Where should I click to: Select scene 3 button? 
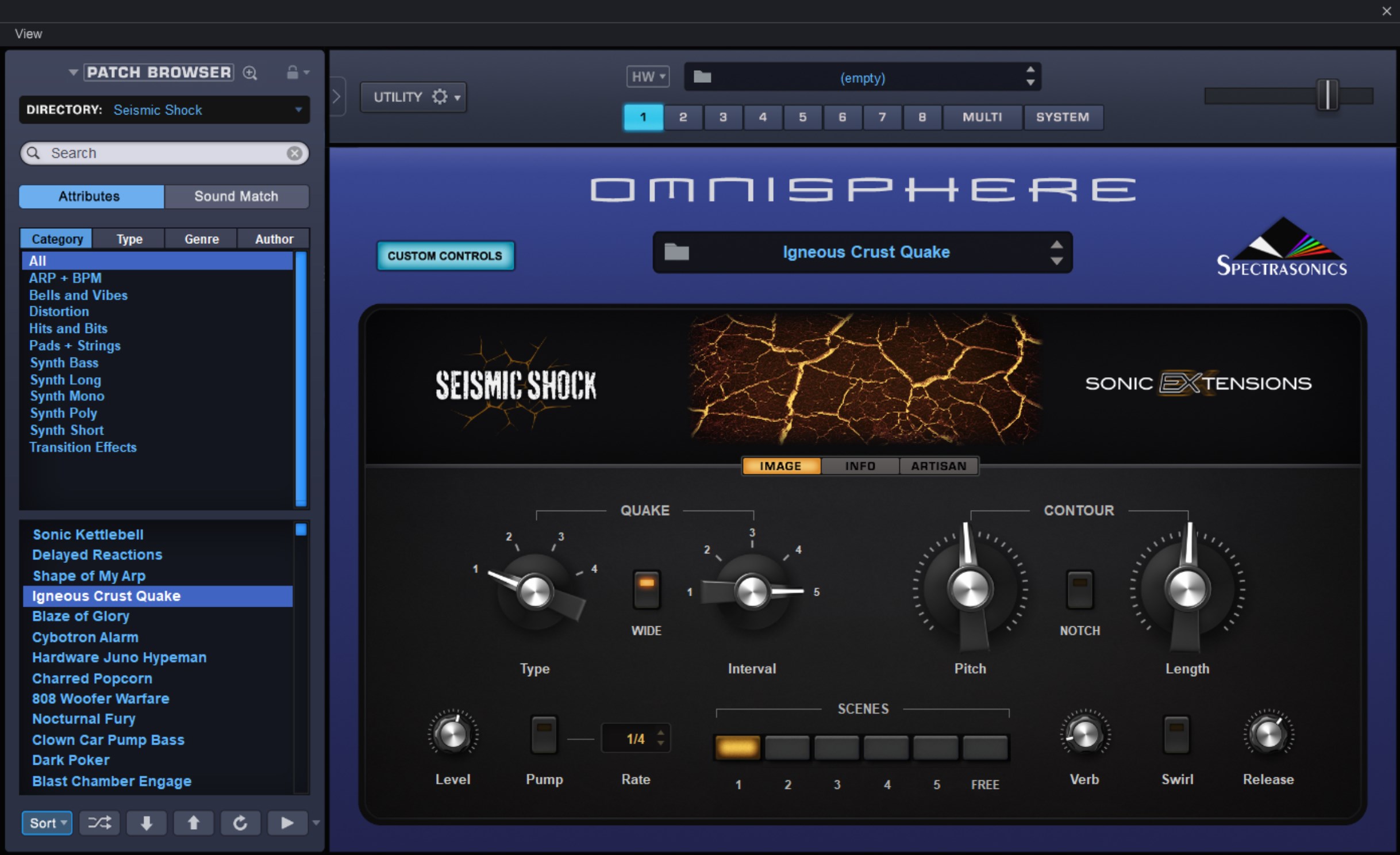point(837,747)
